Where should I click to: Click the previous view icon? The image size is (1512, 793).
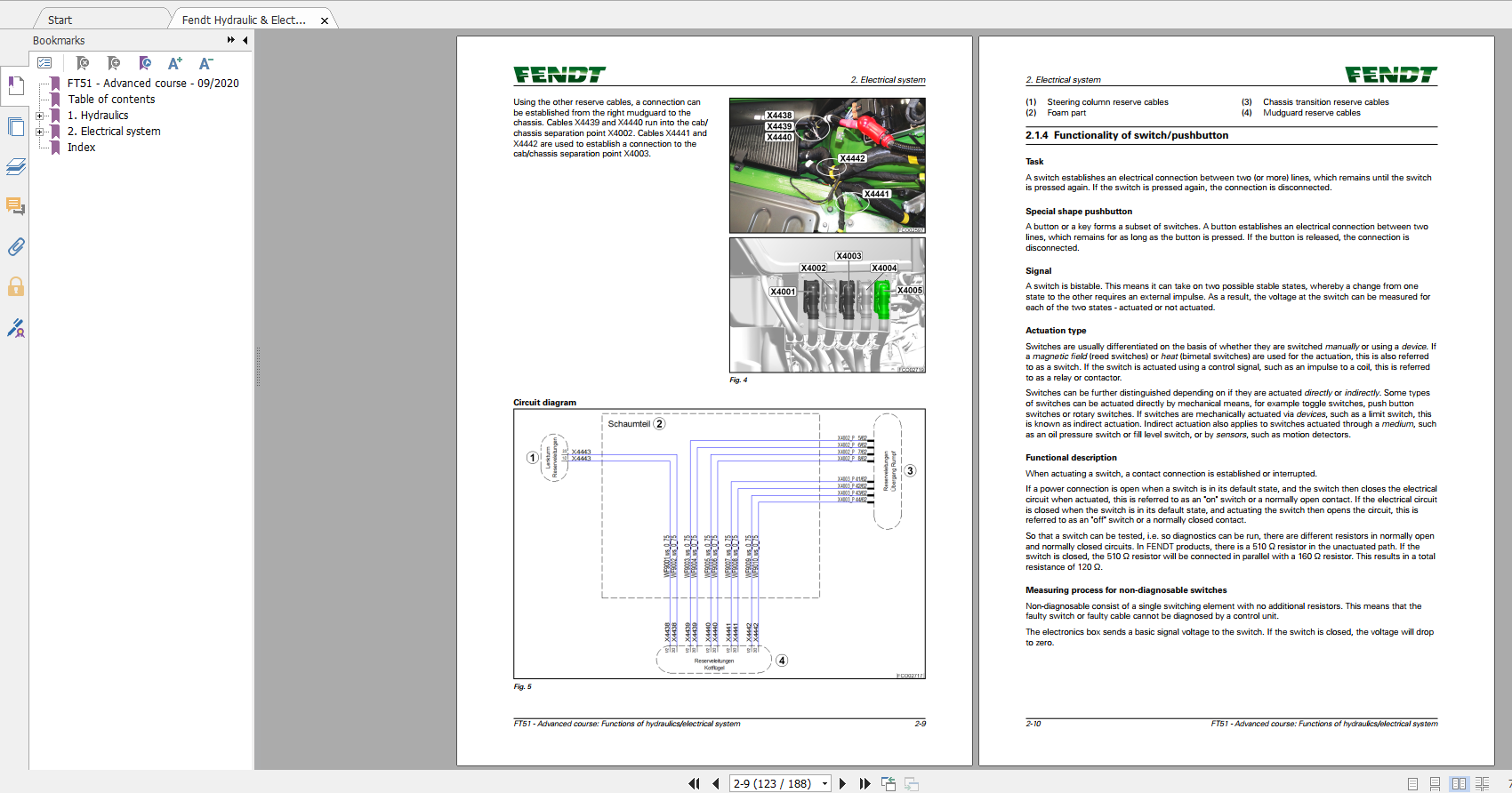tap(888, 783)
